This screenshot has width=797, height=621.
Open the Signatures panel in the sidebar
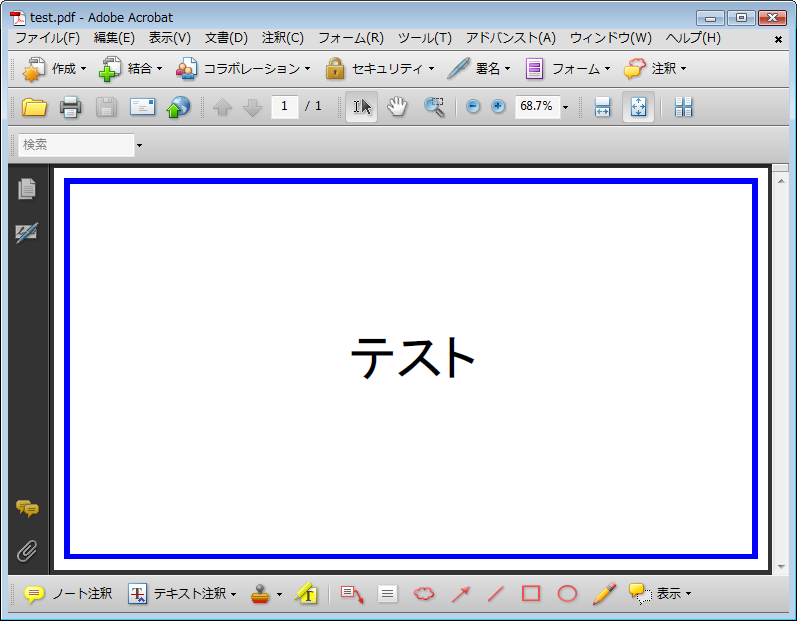(26, 233)
